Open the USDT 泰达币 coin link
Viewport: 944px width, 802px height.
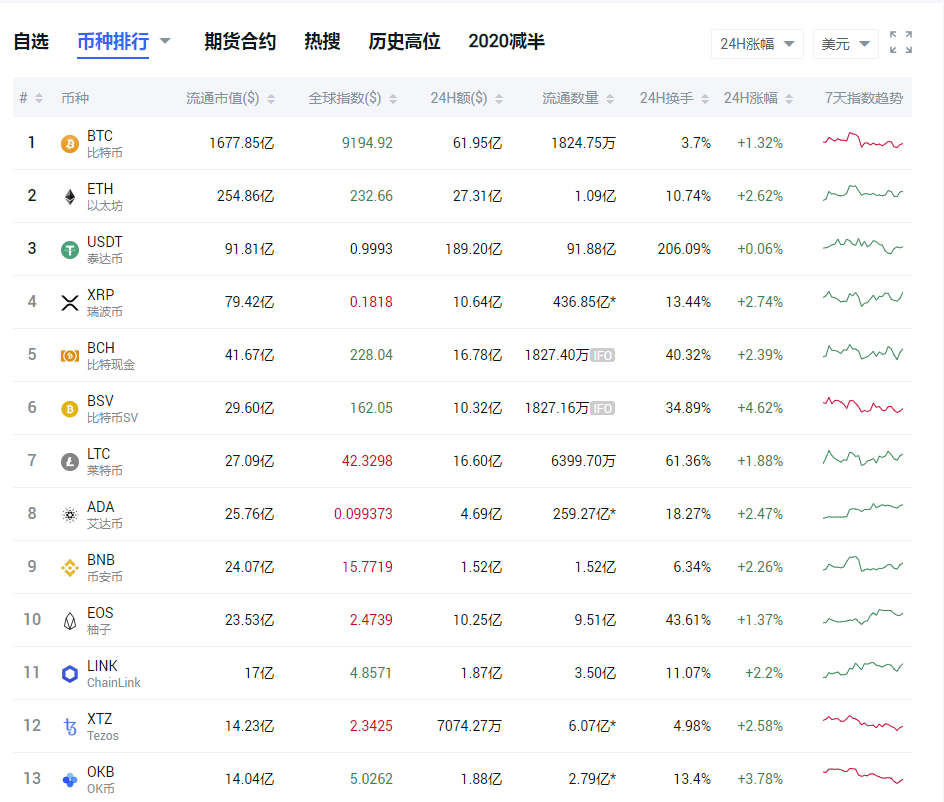click(104, 250)
